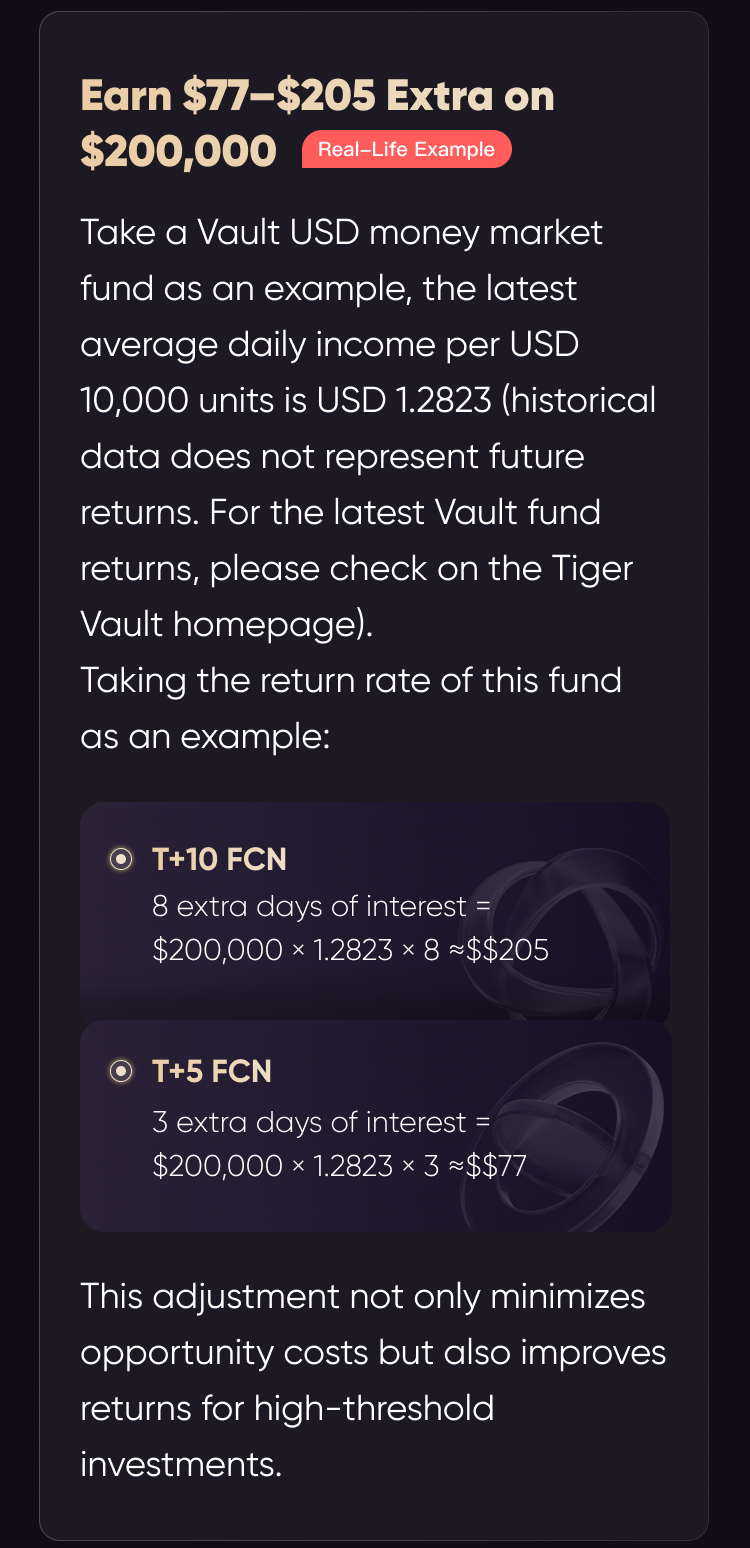
Task: Click '3 extra days of interest' text
Action: 310,1122
